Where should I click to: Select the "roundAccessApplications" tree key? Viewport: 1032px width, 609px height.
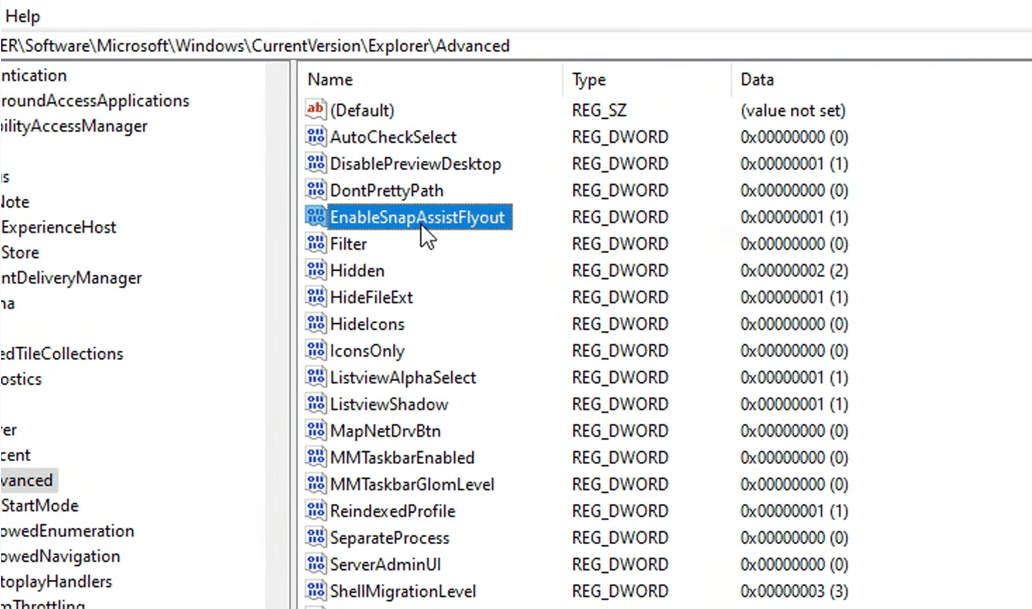click(95, 101)
